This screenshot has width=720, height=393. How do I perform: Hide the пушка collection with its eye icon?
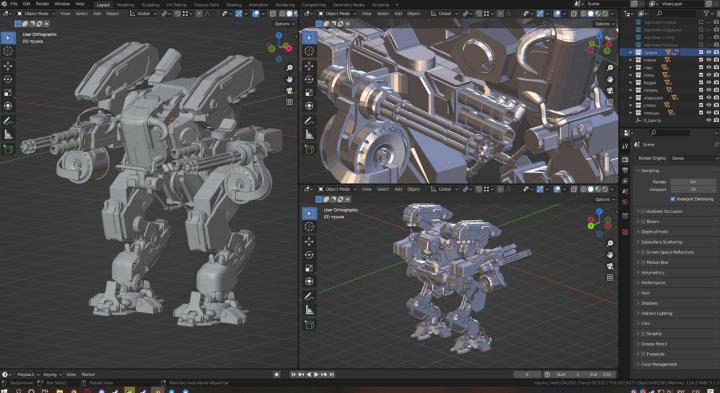click(709, 52)
